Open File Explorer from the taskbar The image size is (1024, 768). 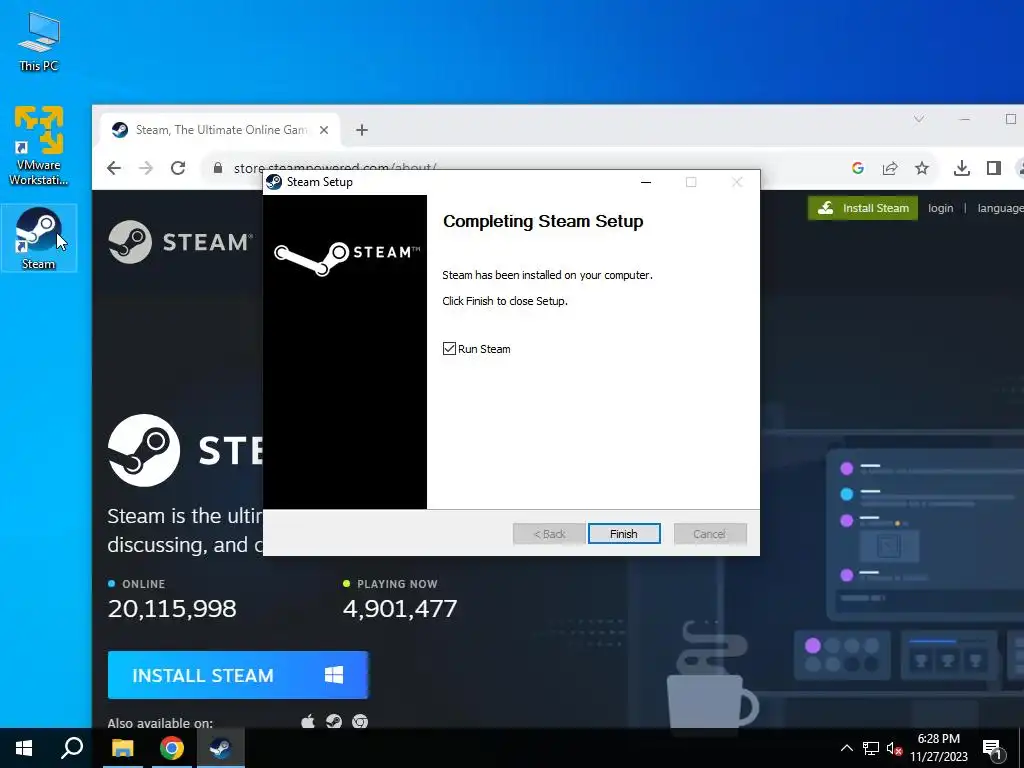[x=122, y=748]
